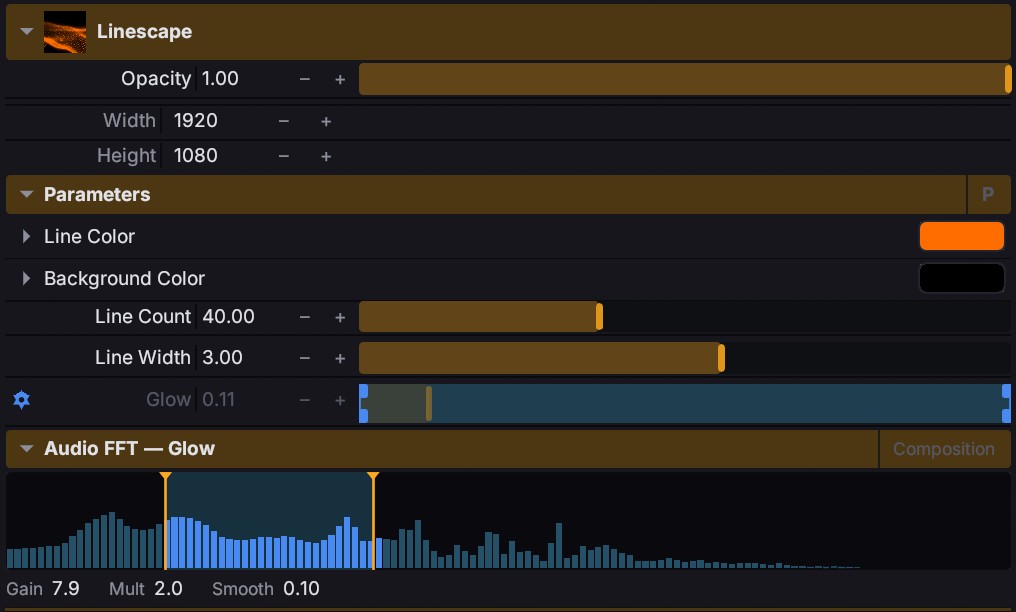Open the black Background Color swatch

click(x=962, y=278)
